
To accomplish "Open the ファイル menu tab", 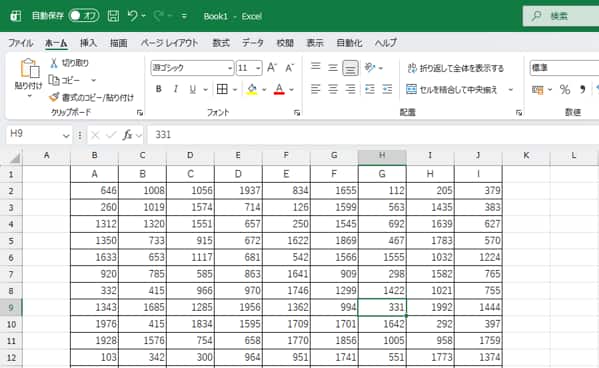I will click(x=21, y=43).
